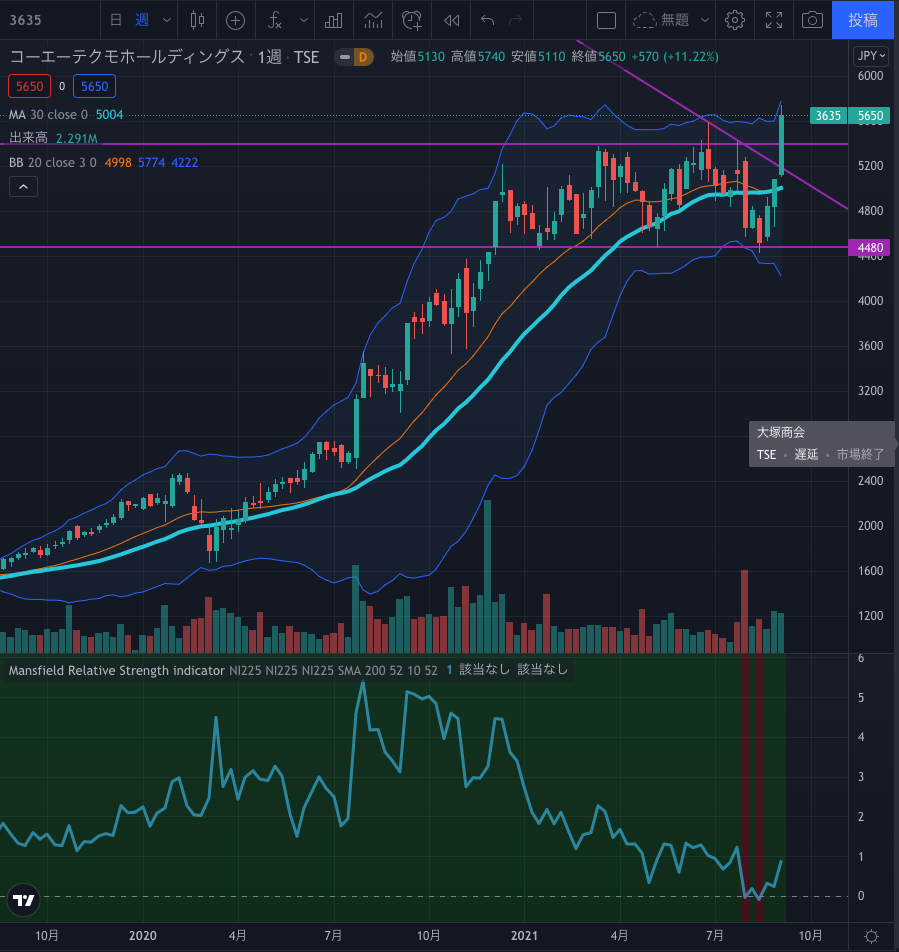Open the layout selection square icon

coord(606,20)
